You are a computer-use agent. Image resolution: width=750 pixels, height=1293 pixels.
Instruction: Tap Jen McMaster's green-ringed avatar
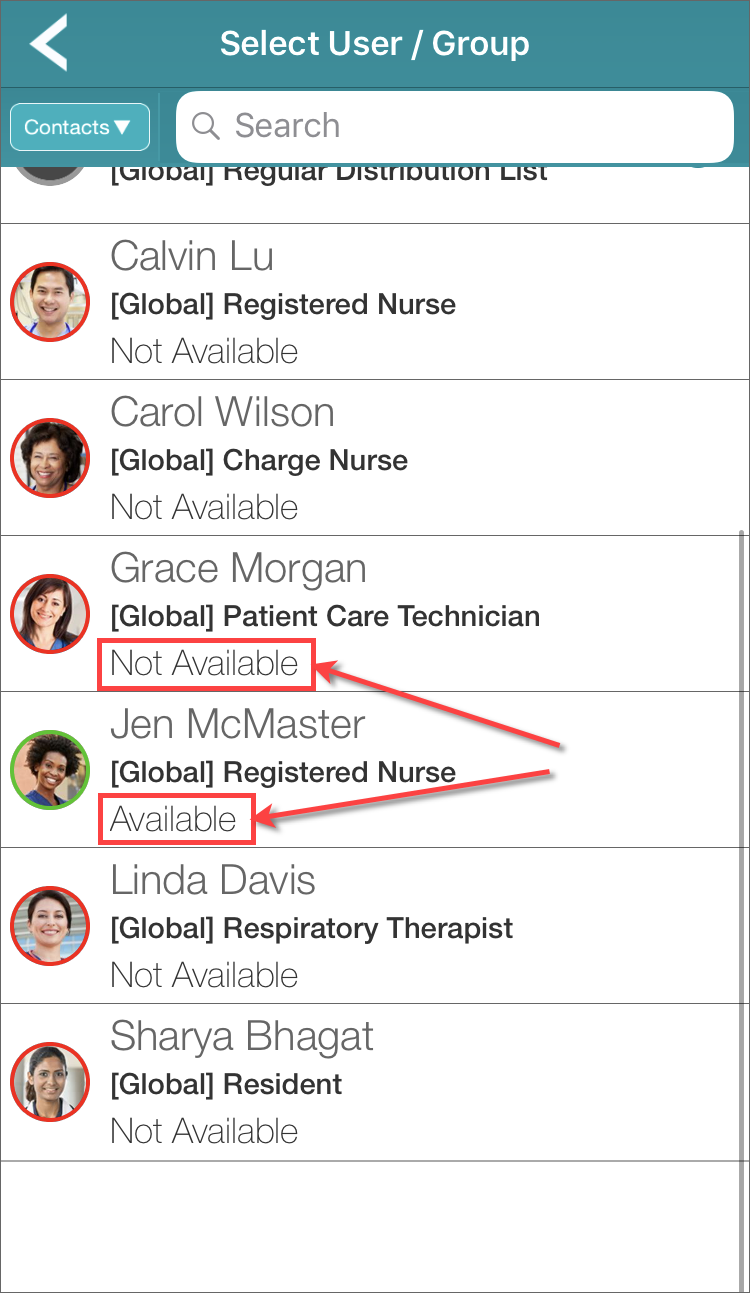coord(50,771)
